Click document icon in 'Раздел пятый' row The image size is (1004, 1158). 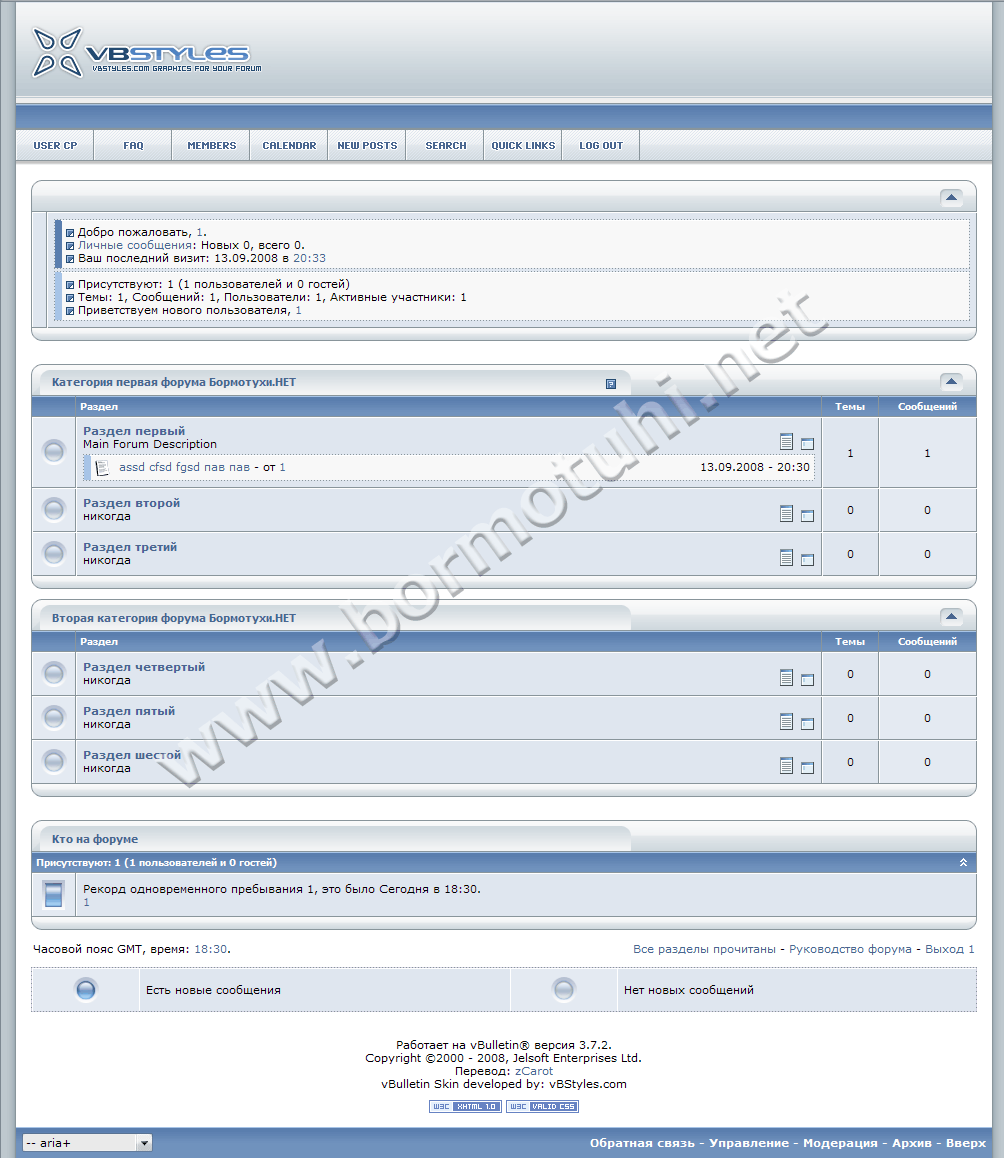point(786,722)
